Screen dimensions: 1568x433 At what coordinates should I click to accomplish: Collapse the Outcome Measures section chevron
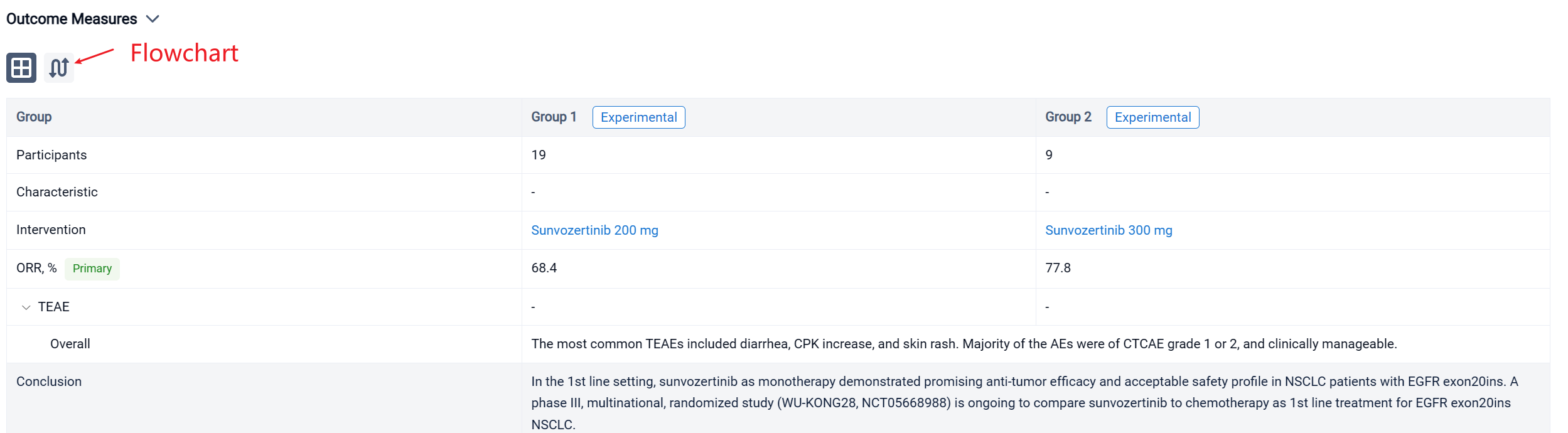tap(153, 19)
